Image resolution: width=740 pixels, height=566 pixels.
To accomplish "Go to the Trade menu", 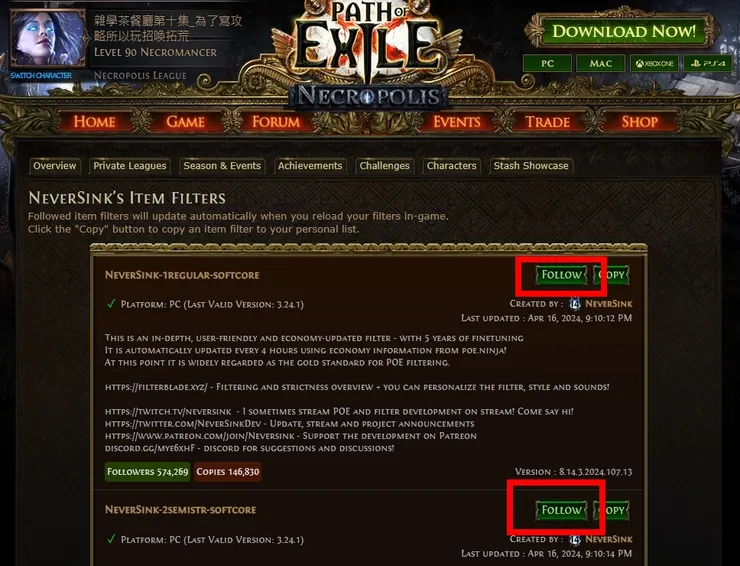I will [x=547, y=122].
